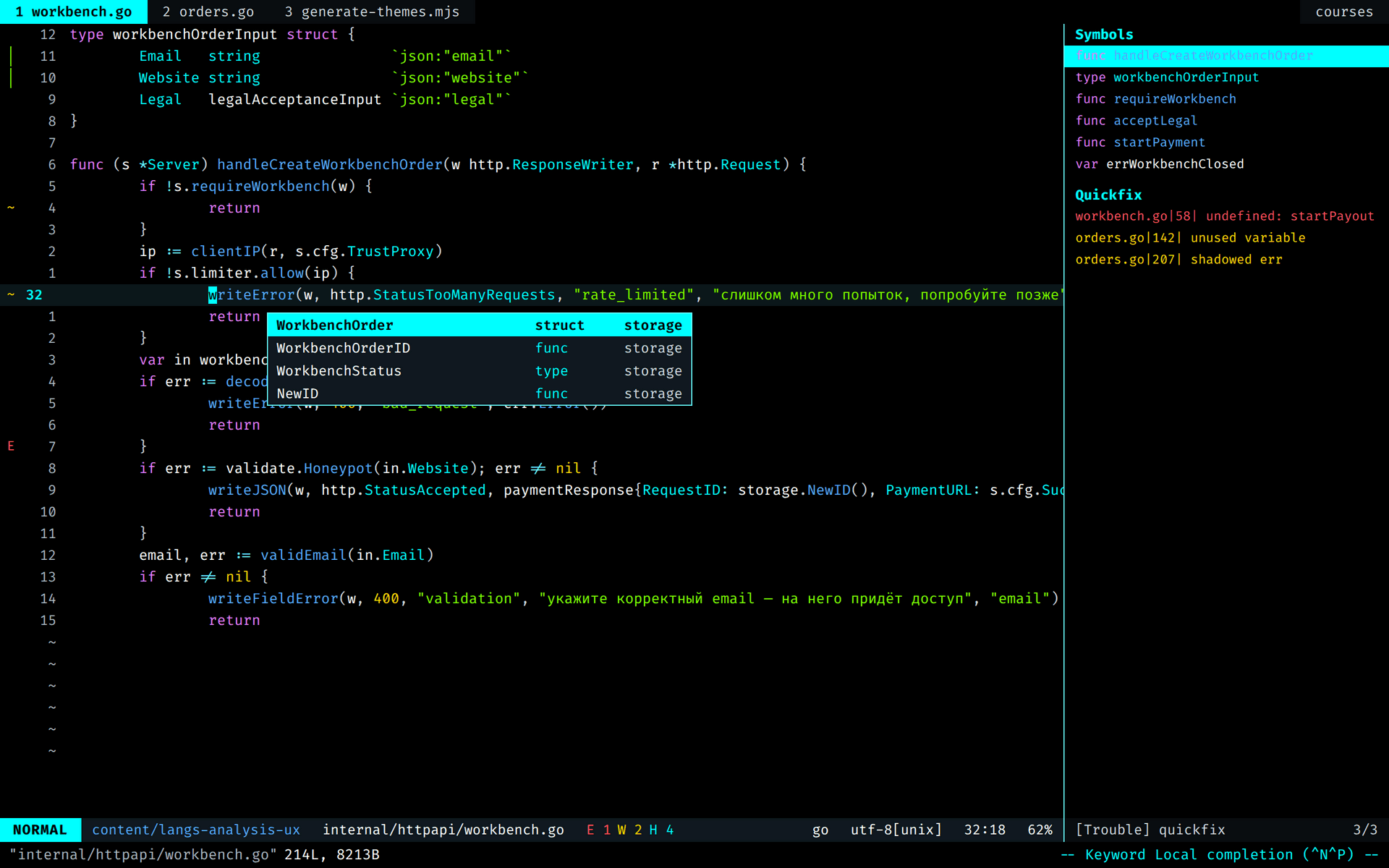Pick WorkbenchStatus in completion menu
Screen dimensions: 1389x868
[479, 370]
